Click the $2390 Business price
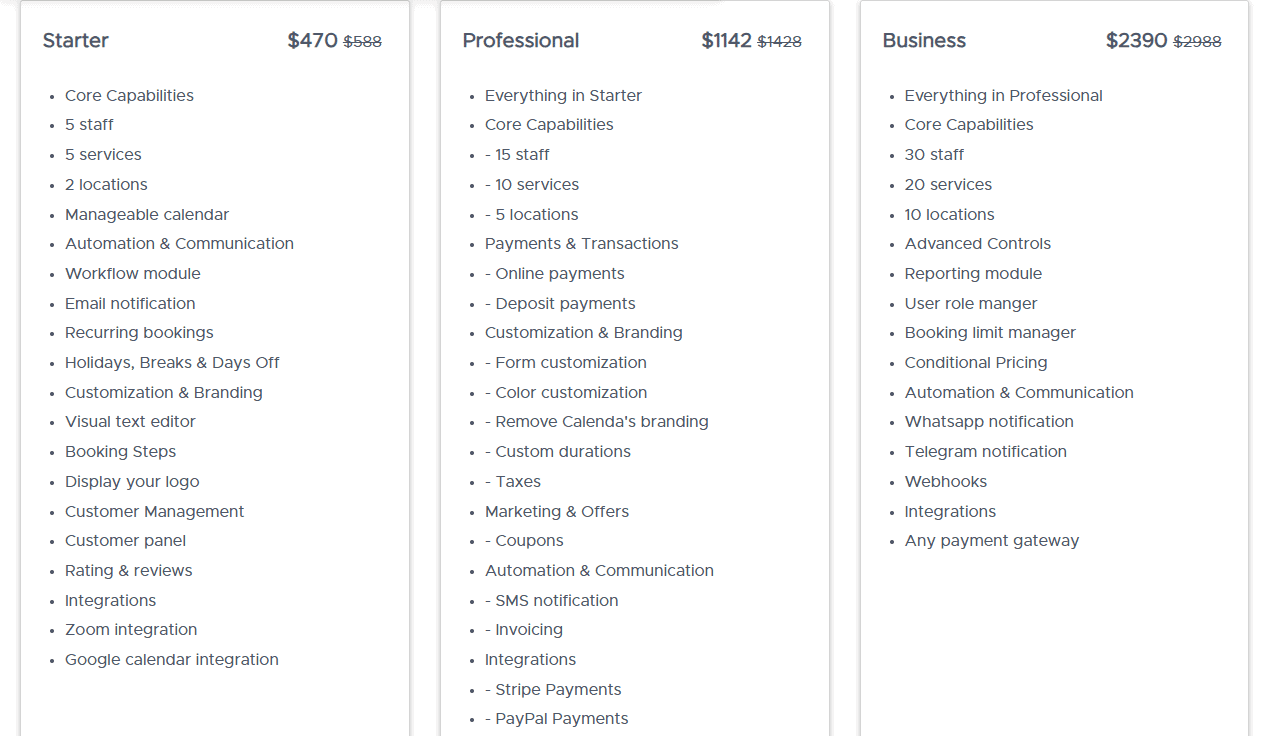This screenshot has width=1264, height=736. 1136,41
